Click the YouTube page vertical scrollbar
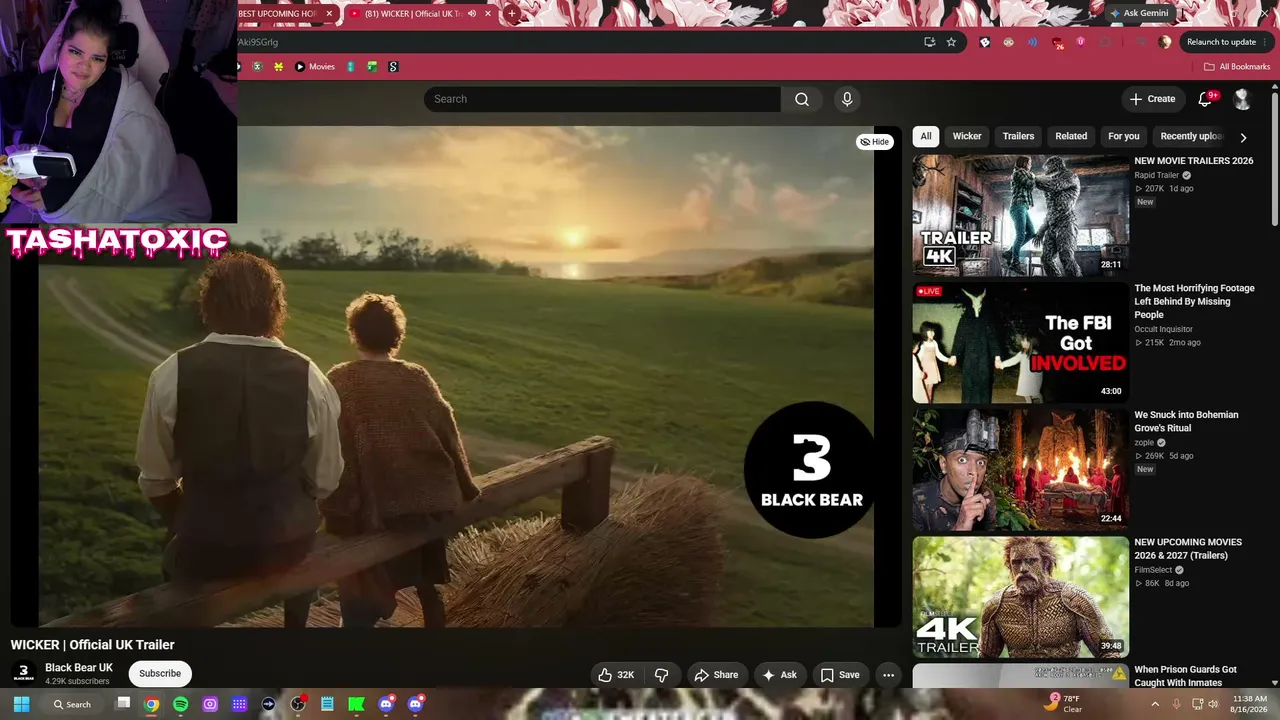 point(1275,160)
